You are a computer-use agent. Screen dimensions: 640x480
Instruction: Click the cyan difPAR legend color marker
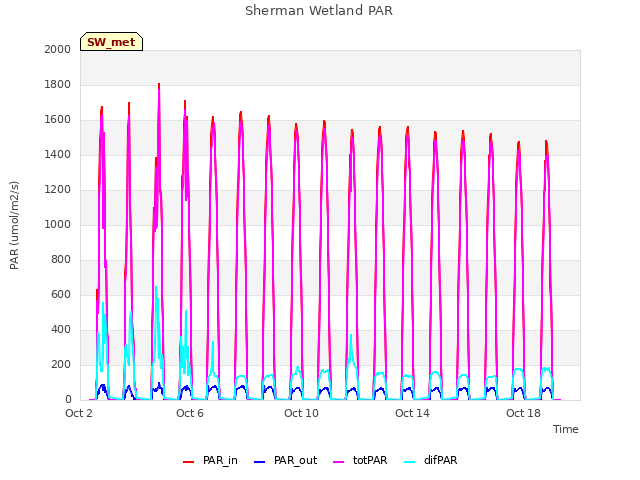[409, 462]
